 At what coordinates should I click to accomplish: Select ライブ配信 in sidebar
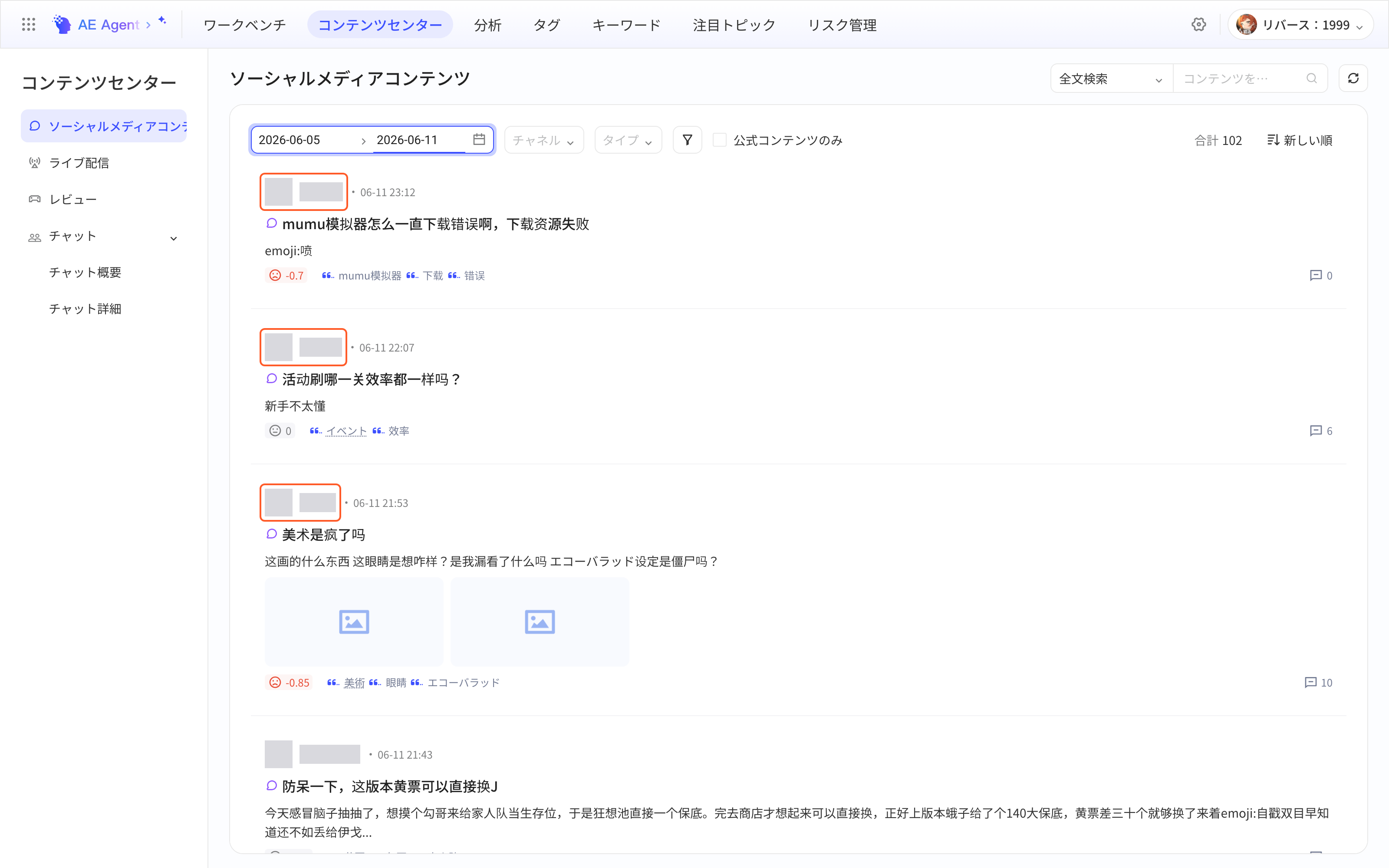tap(104, 162)
